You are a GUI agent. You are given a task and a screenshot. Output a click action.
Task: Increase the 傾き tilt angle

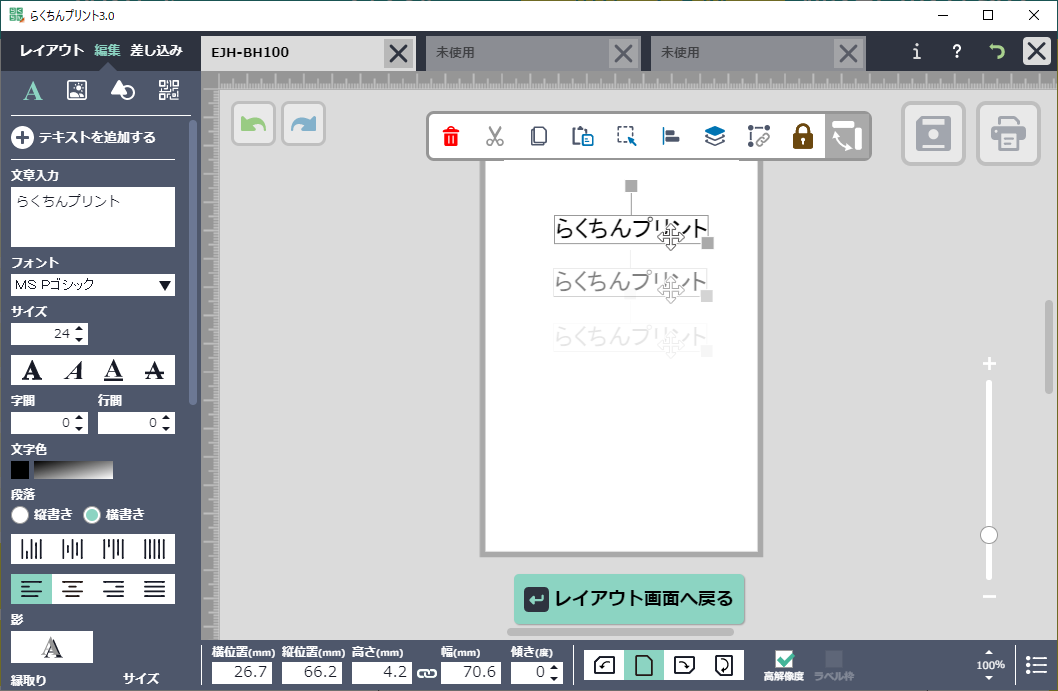554,668
